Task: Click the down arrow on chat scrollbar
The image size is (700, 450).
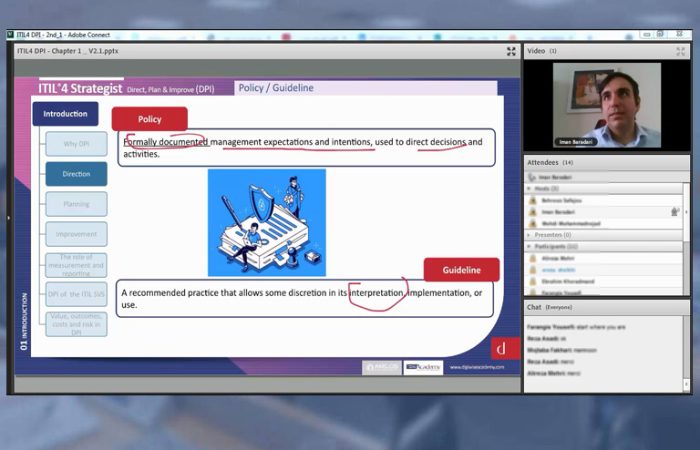Action: tap(686, 383)
